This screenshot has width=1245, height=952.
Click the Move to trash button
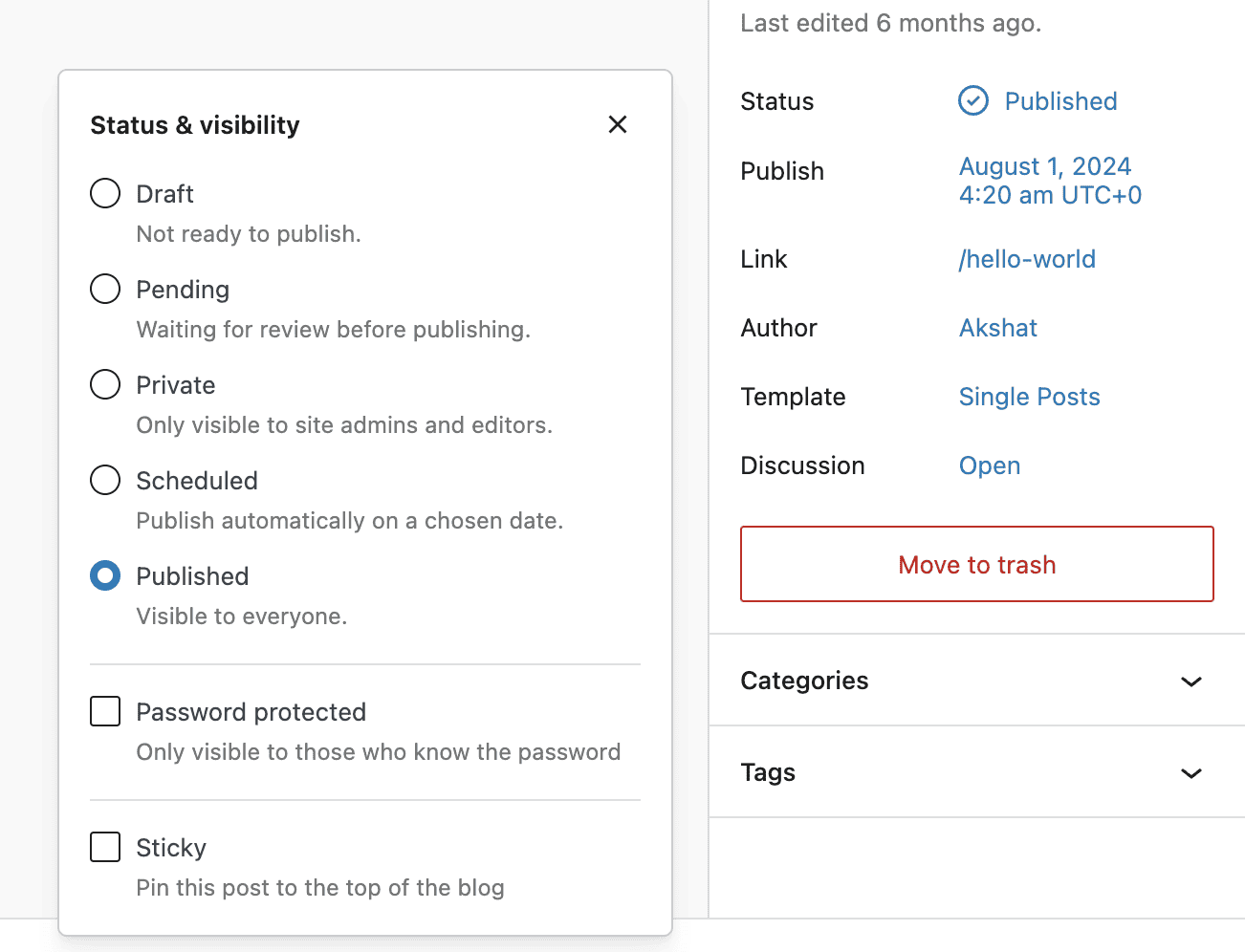pyautogui.click(x=977, y=564)
